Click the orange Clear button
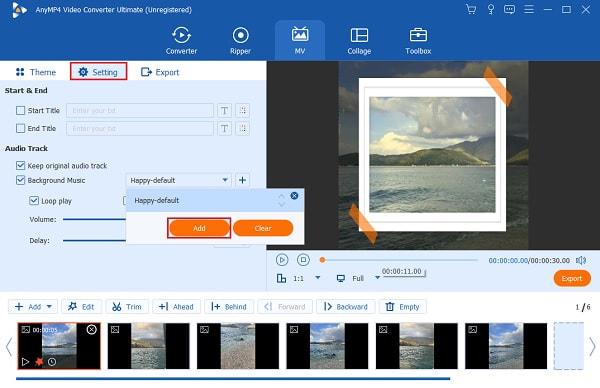 (x=263, y=228)
